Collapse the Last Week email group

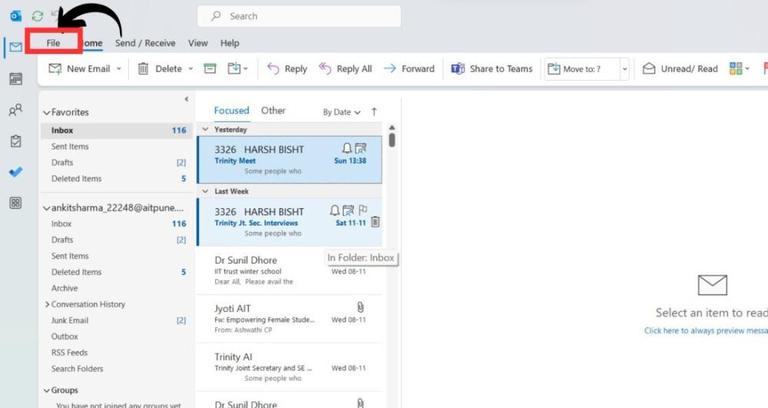point(206,191)
